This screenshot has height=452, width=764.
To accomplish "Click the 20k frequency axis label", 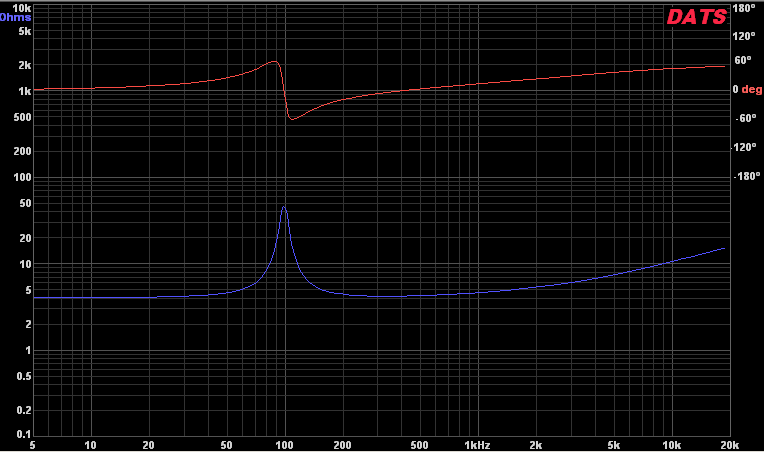I will (730, 445).
